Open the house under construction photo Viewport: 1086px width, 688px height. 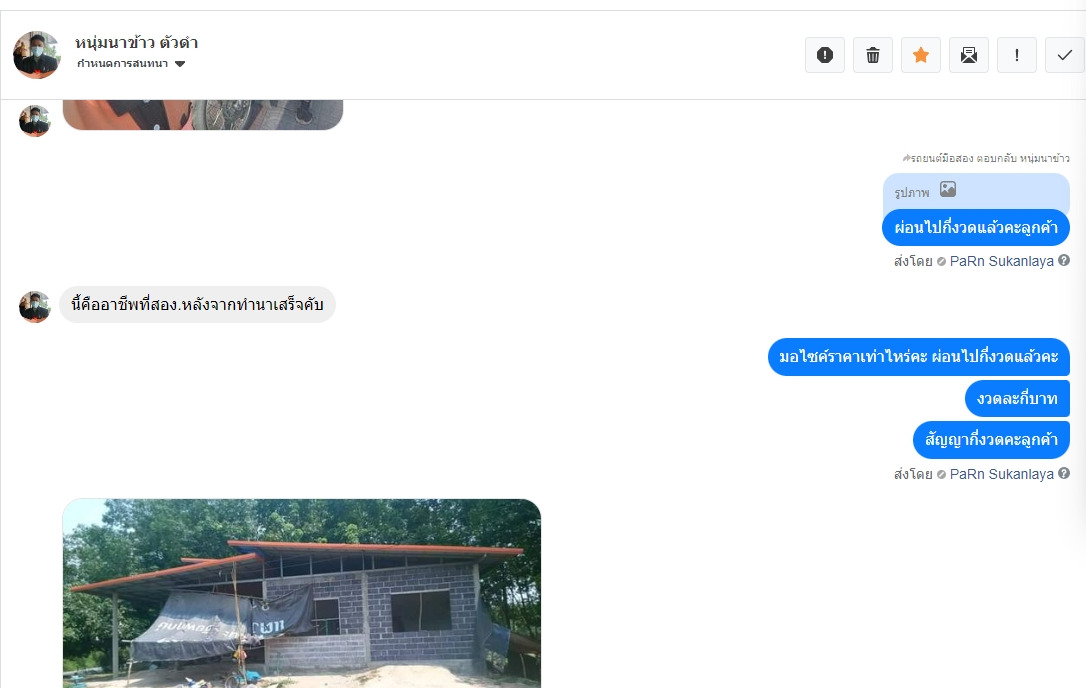pos(302,593)
